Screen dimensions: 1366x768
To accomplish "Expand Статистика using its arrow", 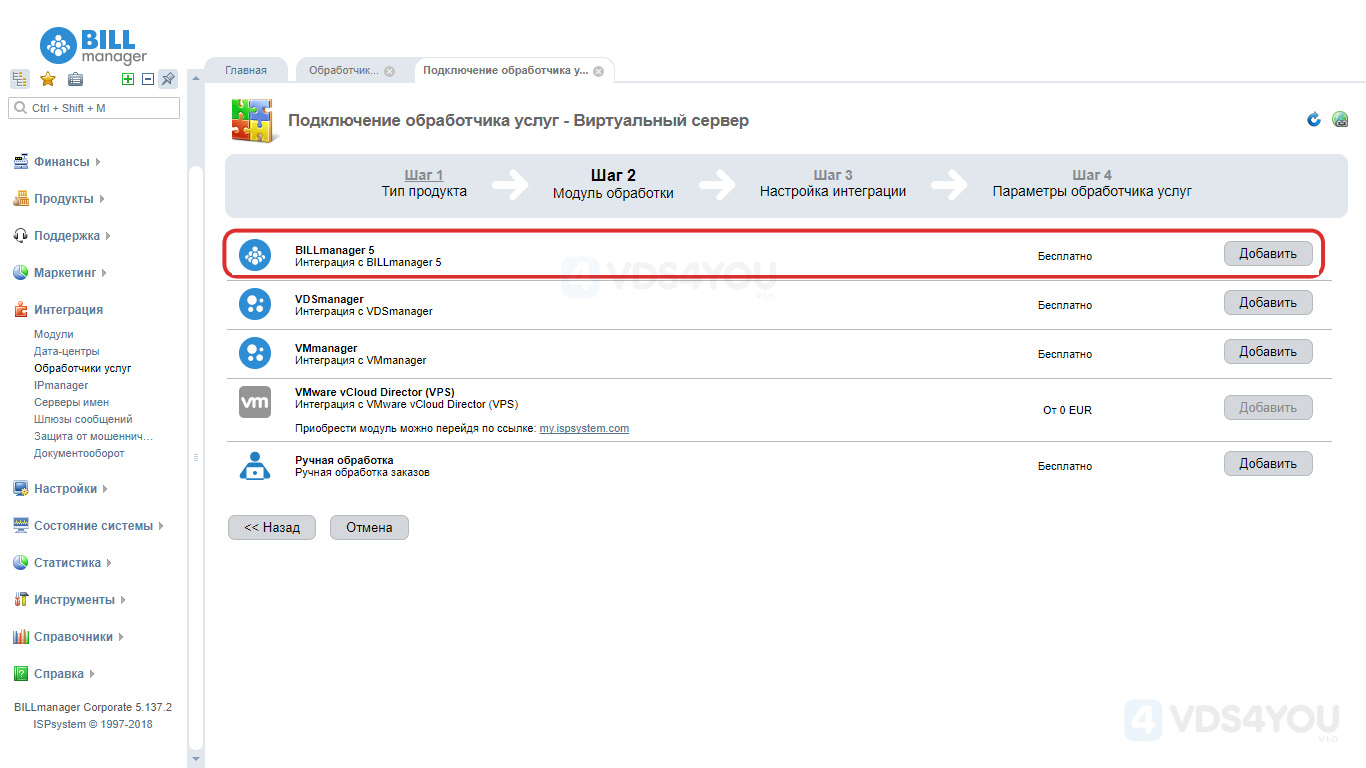I will point(109,563).
